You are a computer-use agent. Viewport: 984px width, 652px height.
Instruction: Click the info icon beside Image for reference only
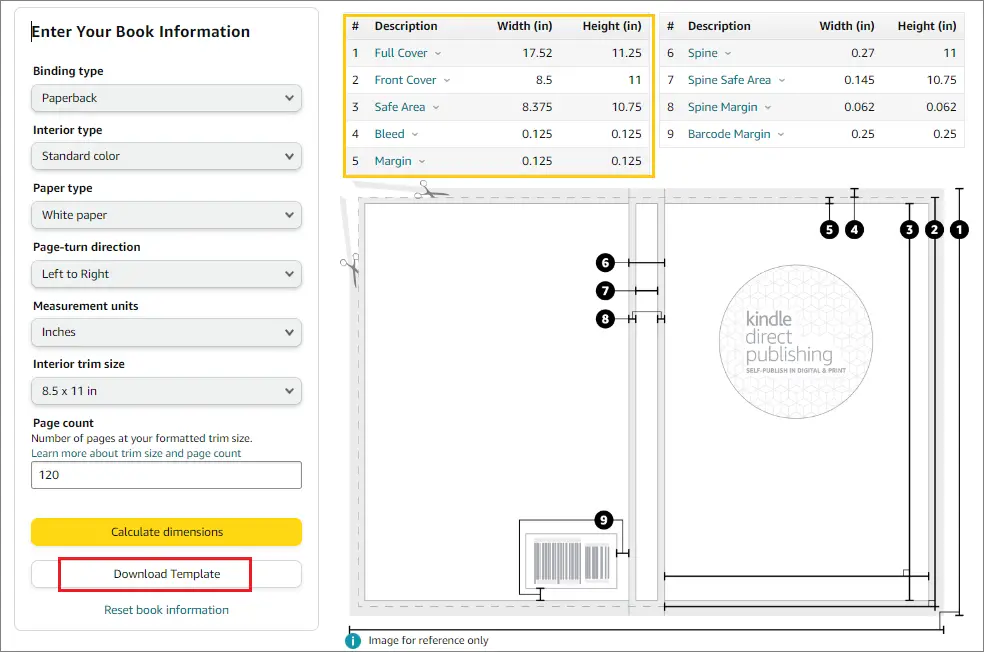coord(353,641)
